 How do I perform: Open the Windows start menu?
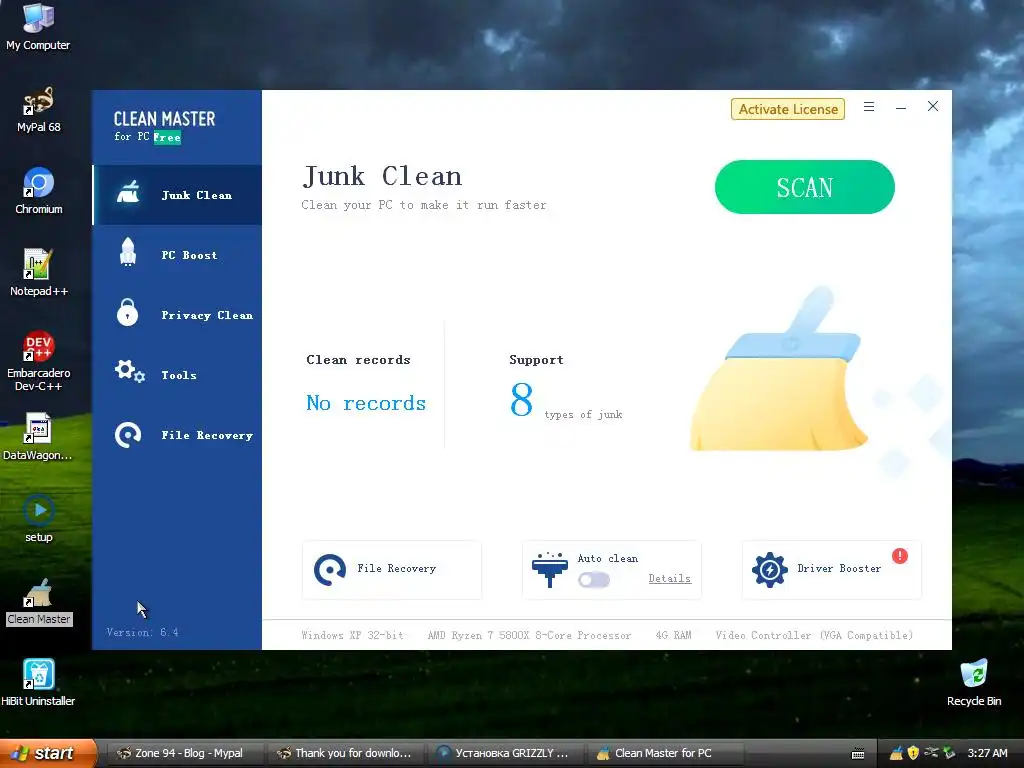click(48, 753)
